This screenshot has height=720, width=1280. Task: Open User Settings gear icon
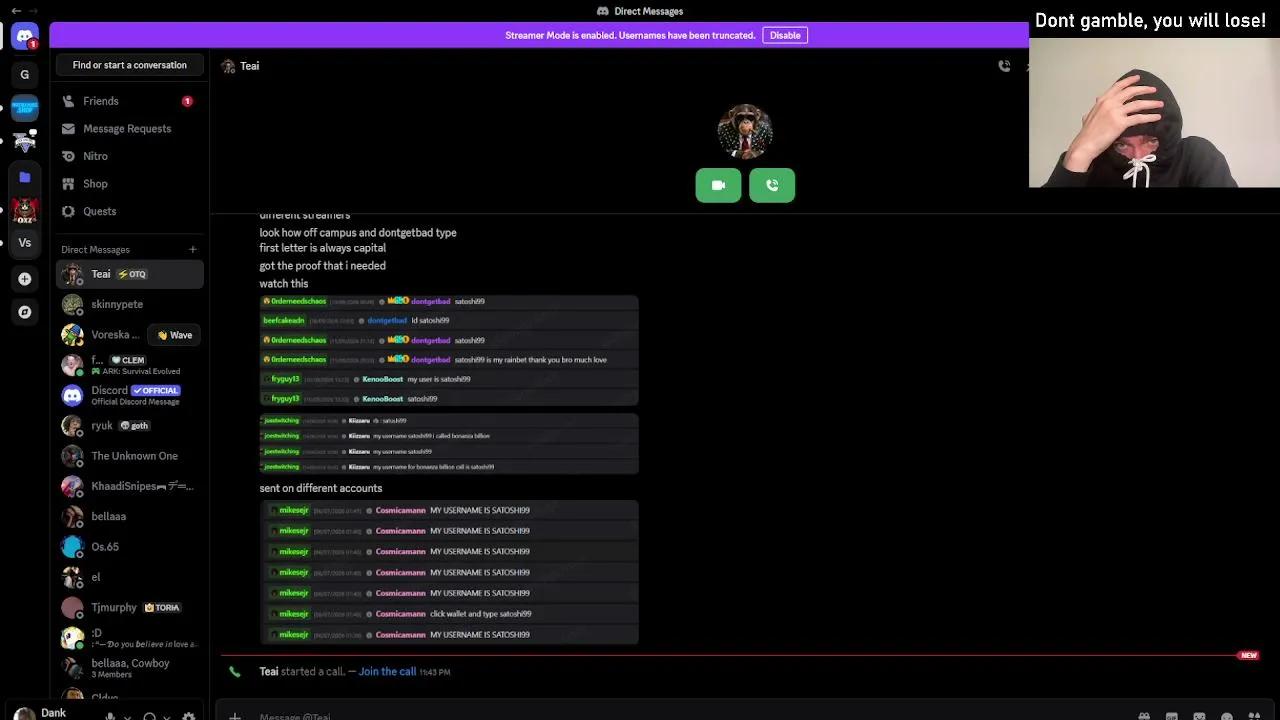pyautogui.click(x=188, y=716)
